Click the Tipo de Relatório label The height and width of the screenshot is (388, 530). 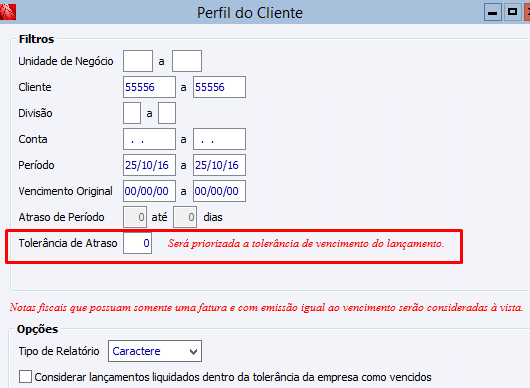59,351
